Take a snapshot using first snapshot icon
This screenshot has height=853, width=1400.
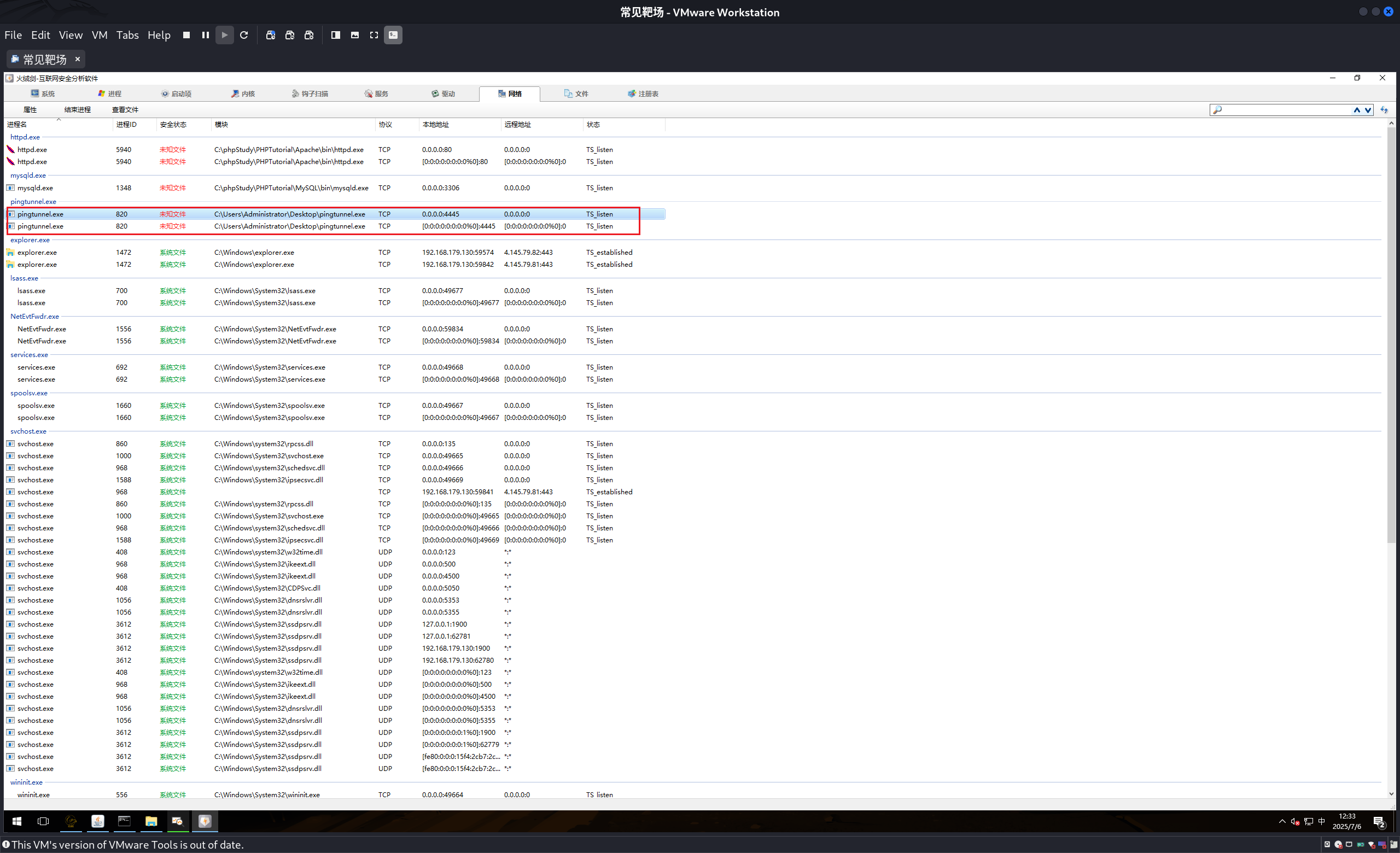click(271, 35)
